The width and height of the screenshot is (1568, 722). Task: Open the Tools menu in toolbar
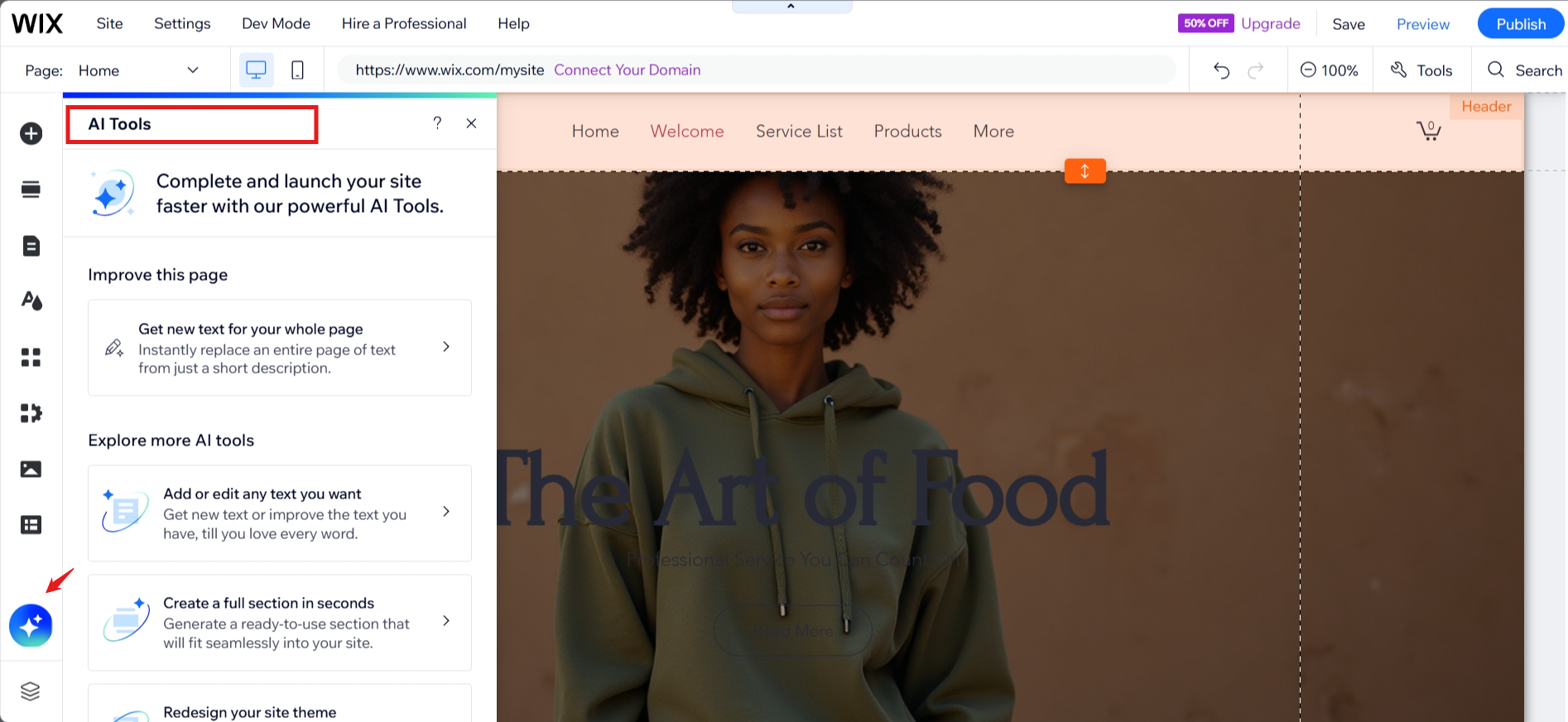pos(1421,70)
